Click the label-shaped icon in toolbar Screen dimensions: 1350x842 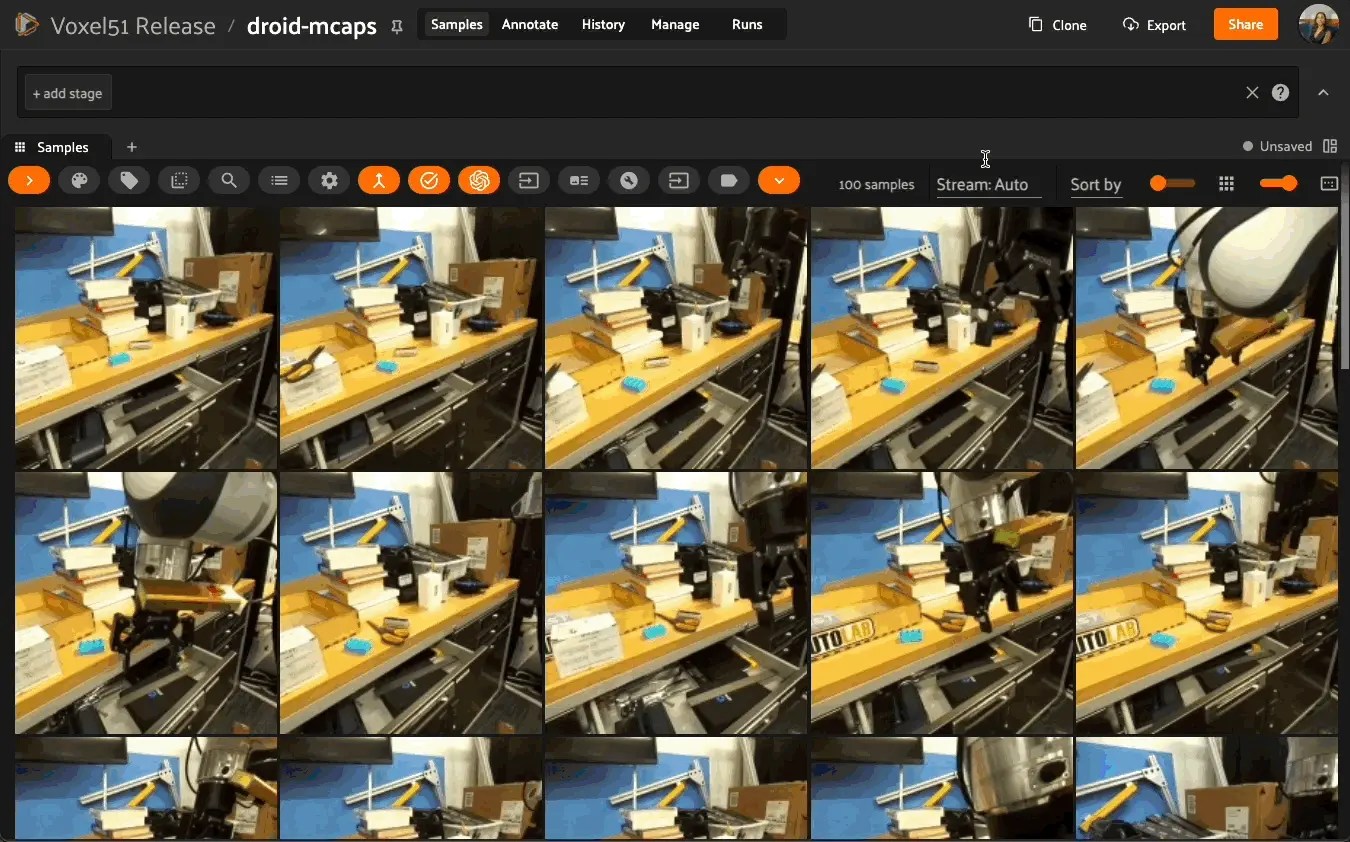pos(729,181)
